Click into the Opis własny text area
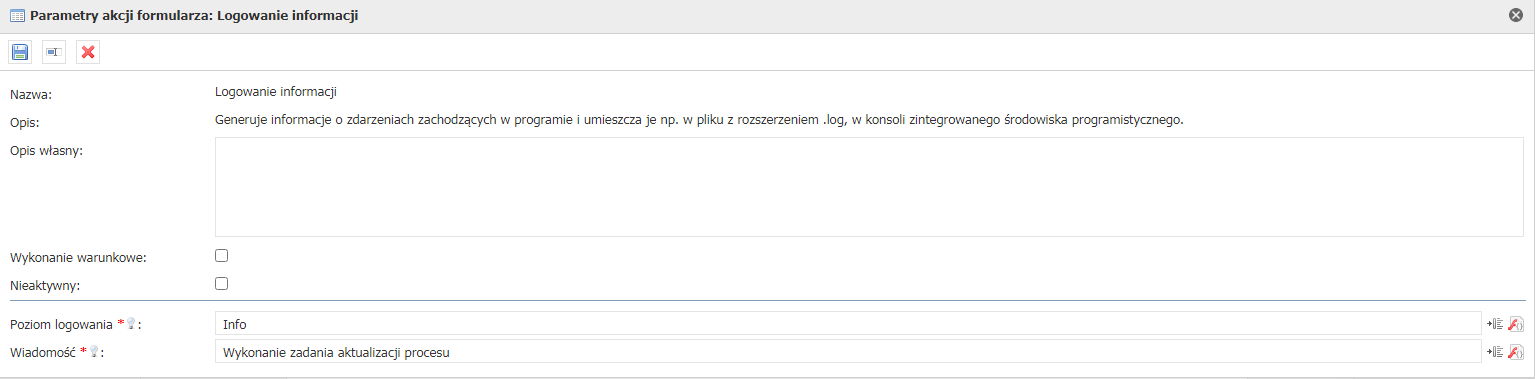Viewport: 1535px width, 379px height. click(x=869, y=187)
